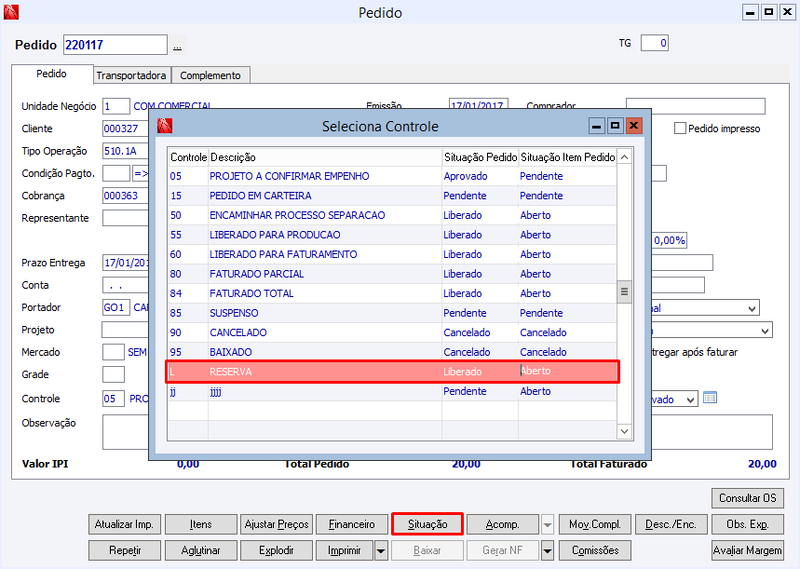Click the Situação button
800x569 pixels.
pos(428,524)
